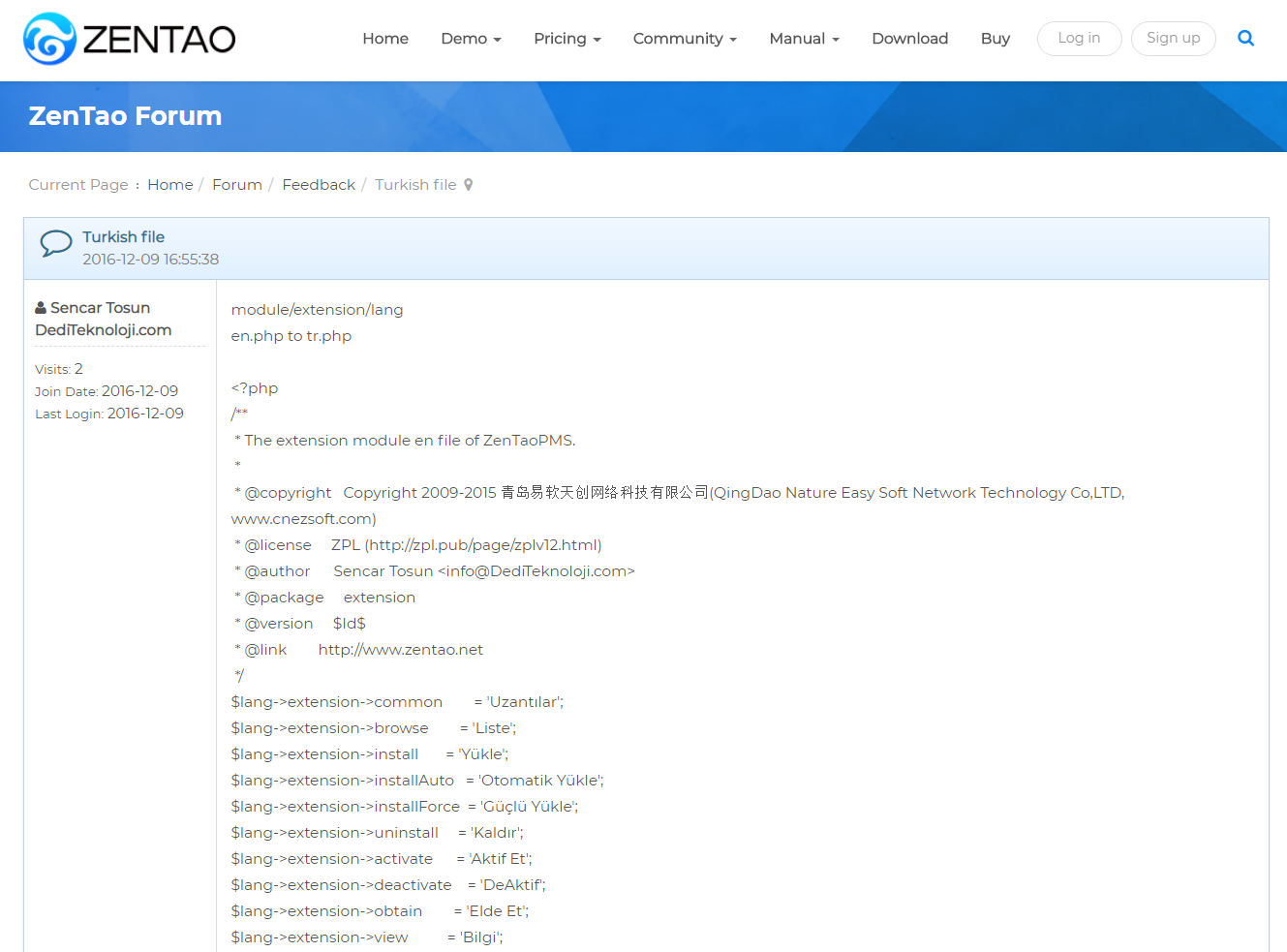Follow the Feedback breadcrumb link
This screenshot has height=952, width=1287.
click(x=319, y=185)
